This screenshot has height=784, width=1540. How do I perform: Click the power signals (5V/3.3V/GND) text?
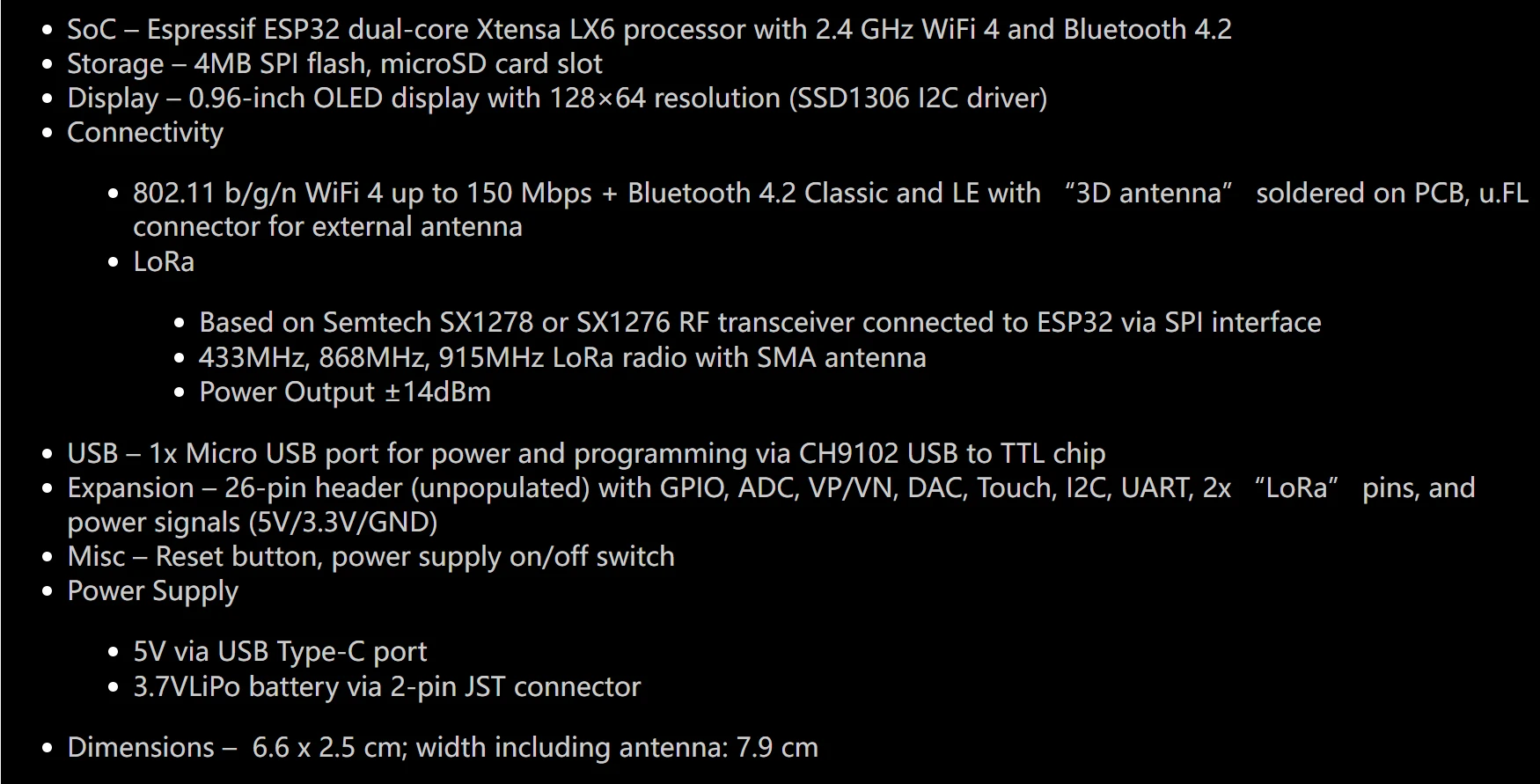(x=253, y=522)
